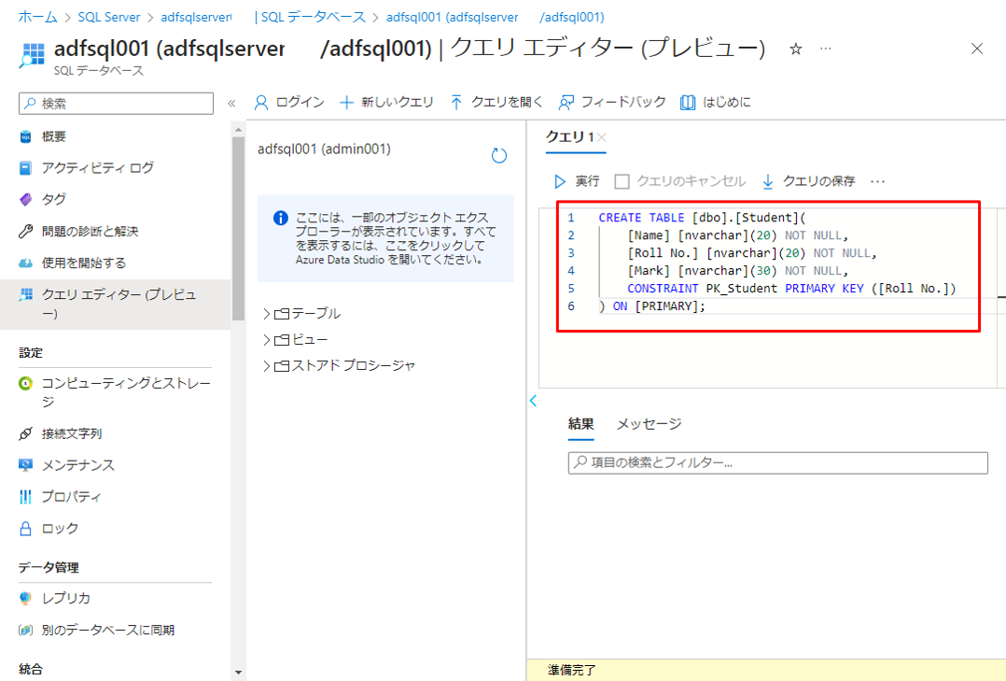Expand the ビュー tree node
1006x681 pixels.
coord(267,339)
